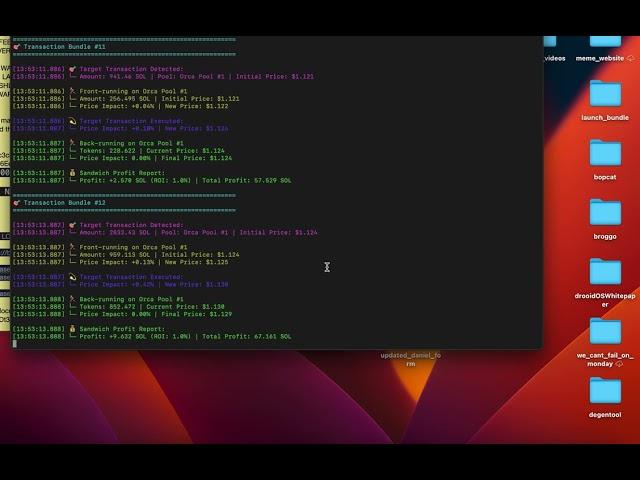The image size is (640, 480).
Task: Click the Price Impact +0.18% line
Action: tap(120, 129)
